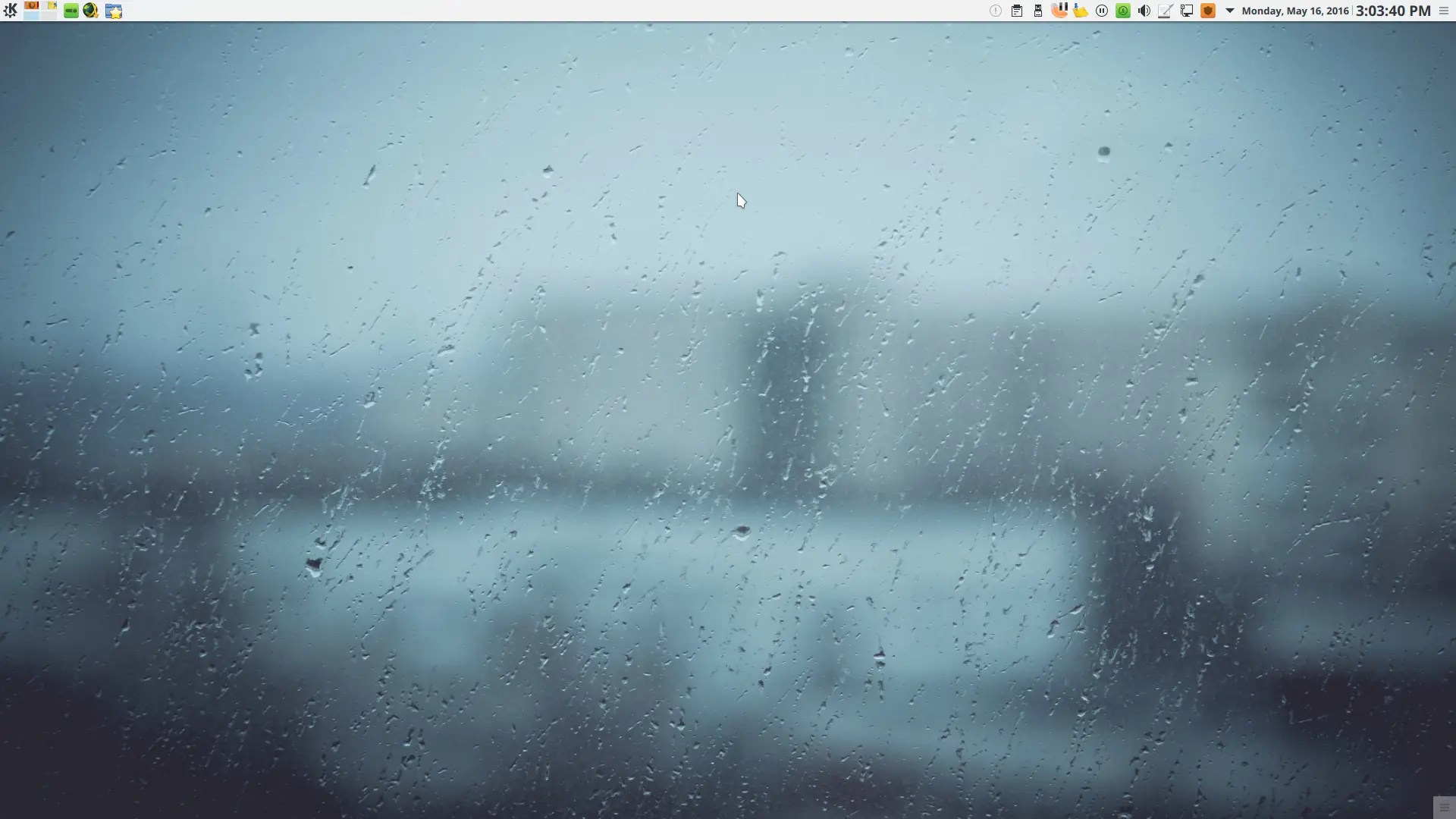Viewport: 1456px width, 819px height.
Task: Open the panel hamburger menu on far right
Action: click(1444, 11)
